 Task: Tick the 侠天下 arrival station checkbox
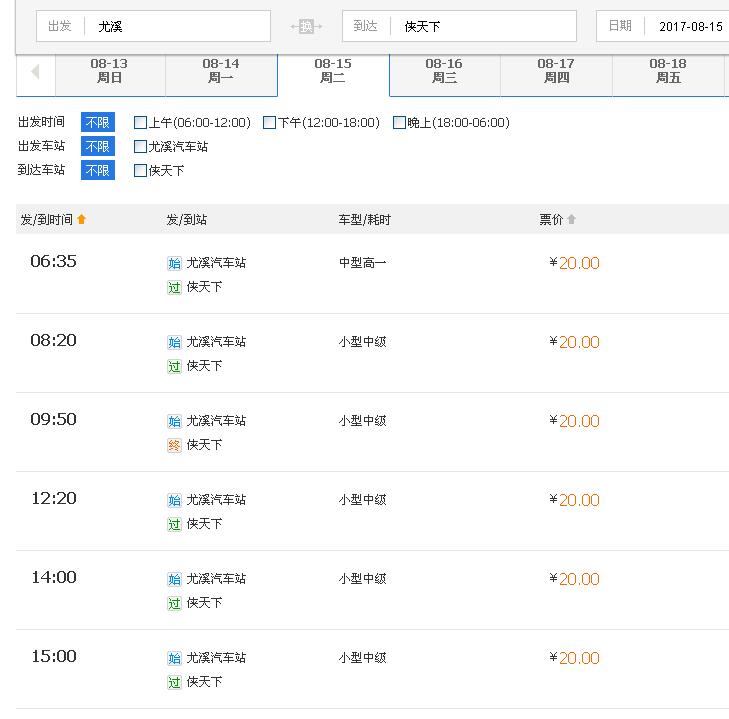(x=140, y=171)
